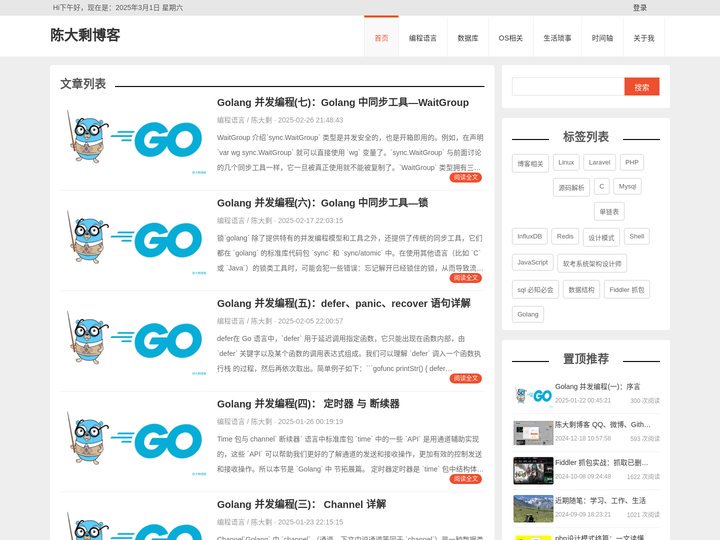Open article Golang 并发编程(六) 锁
Viewport: 720px width, 540px height.
pos(322,203)
